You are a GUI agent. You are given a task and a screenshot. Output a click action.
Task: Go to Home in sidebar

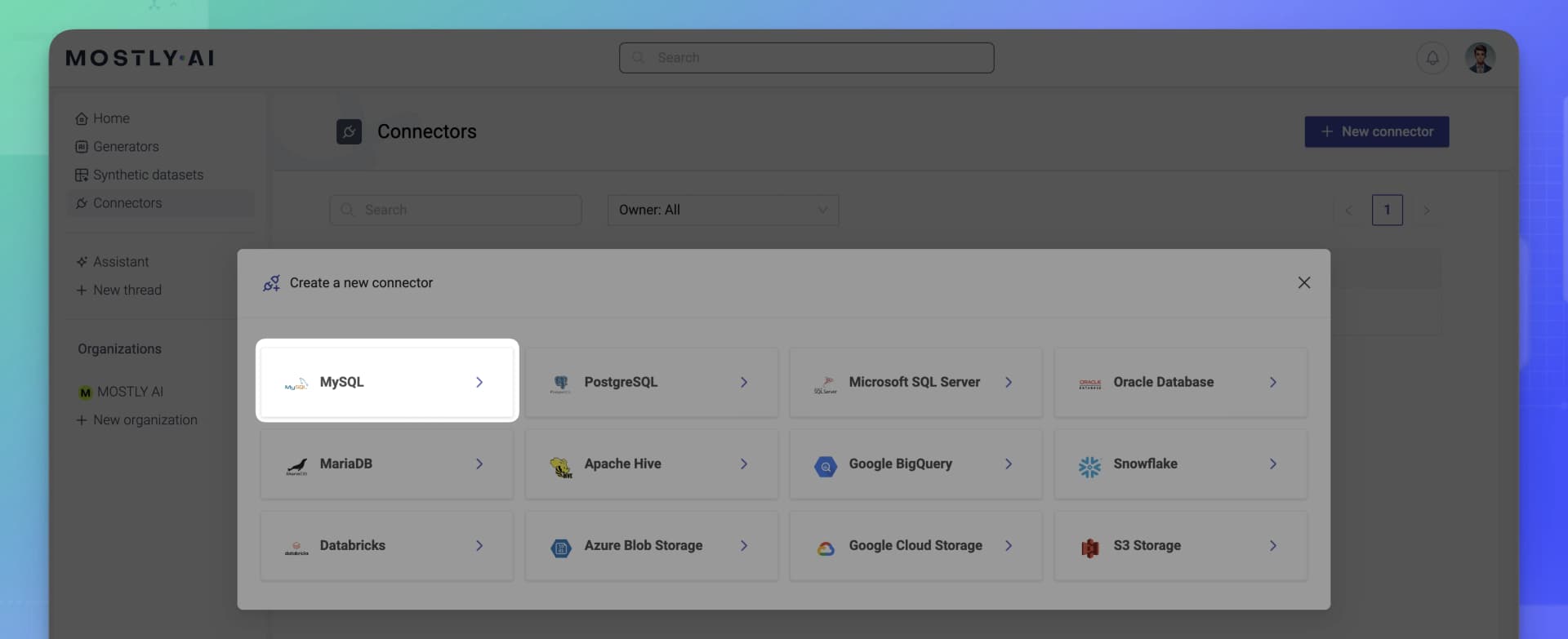pyautogui.click(x=111, y=118)
